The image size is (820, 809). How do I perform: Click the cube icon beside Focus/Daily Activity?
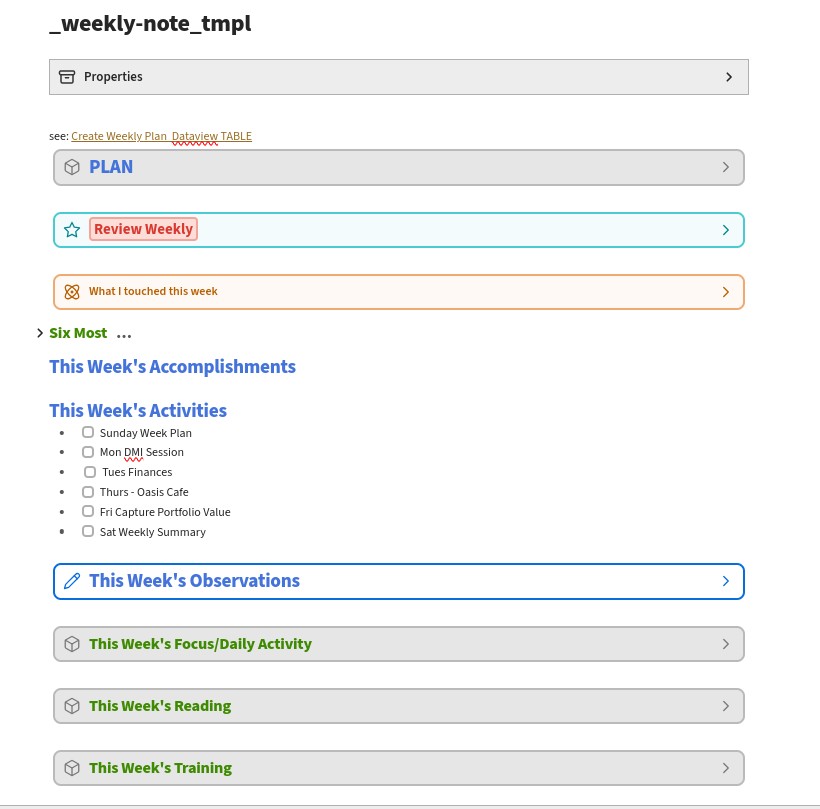(x=72, y=644)
